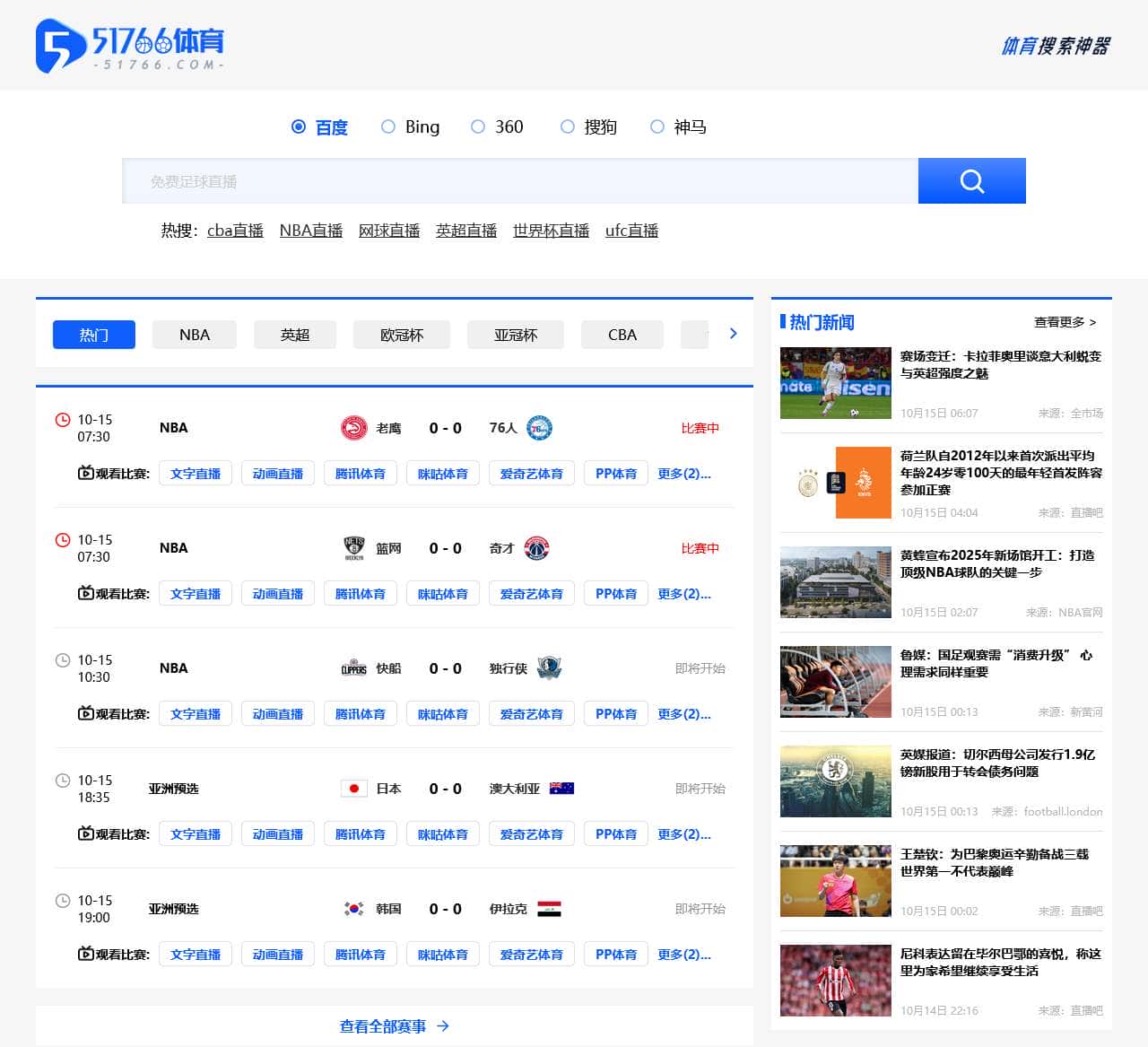Click the 观看比赛 TV icon in 篮网 row

click(86, 593)
